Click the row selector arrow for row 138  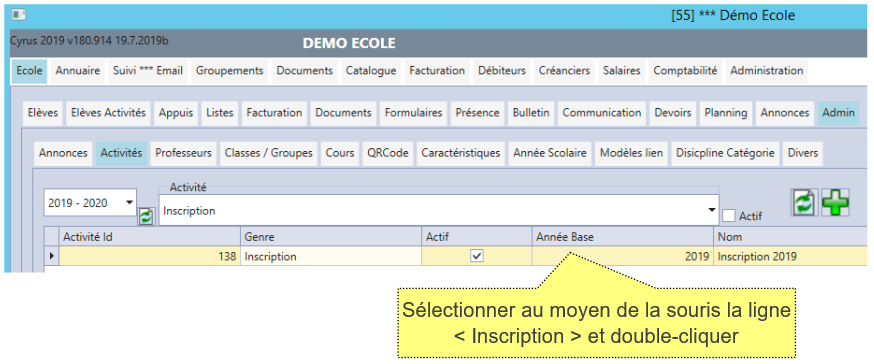pyautogui.click(x=52, y=256)
